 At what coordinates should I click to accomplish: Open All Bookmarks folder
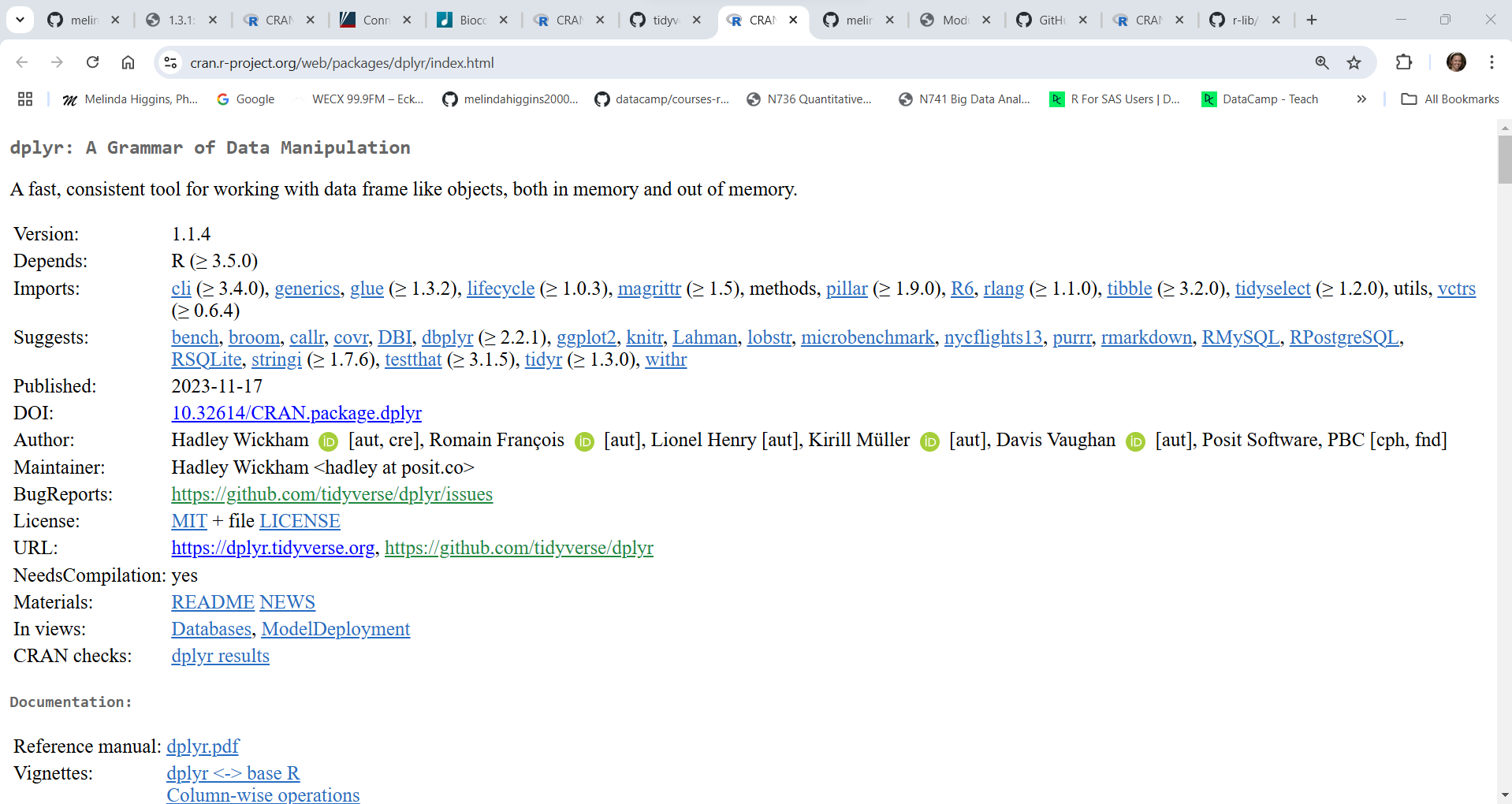[x=1450, y=99]
